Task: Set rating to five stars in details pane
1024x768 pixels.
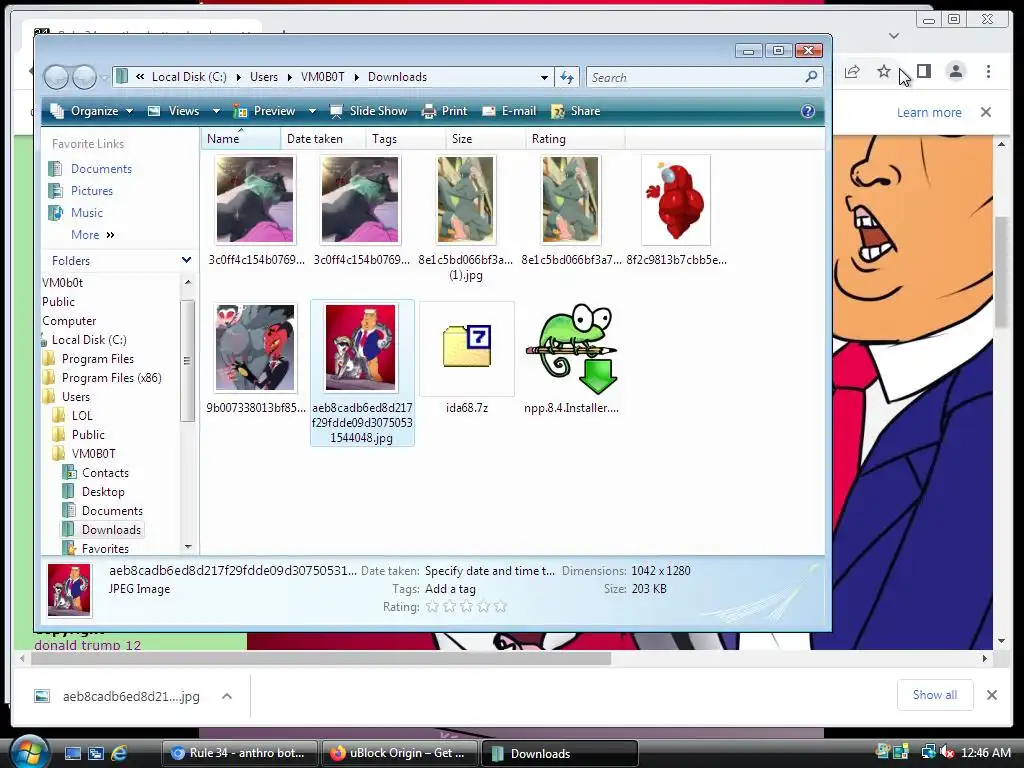Action: coord(500,607)
